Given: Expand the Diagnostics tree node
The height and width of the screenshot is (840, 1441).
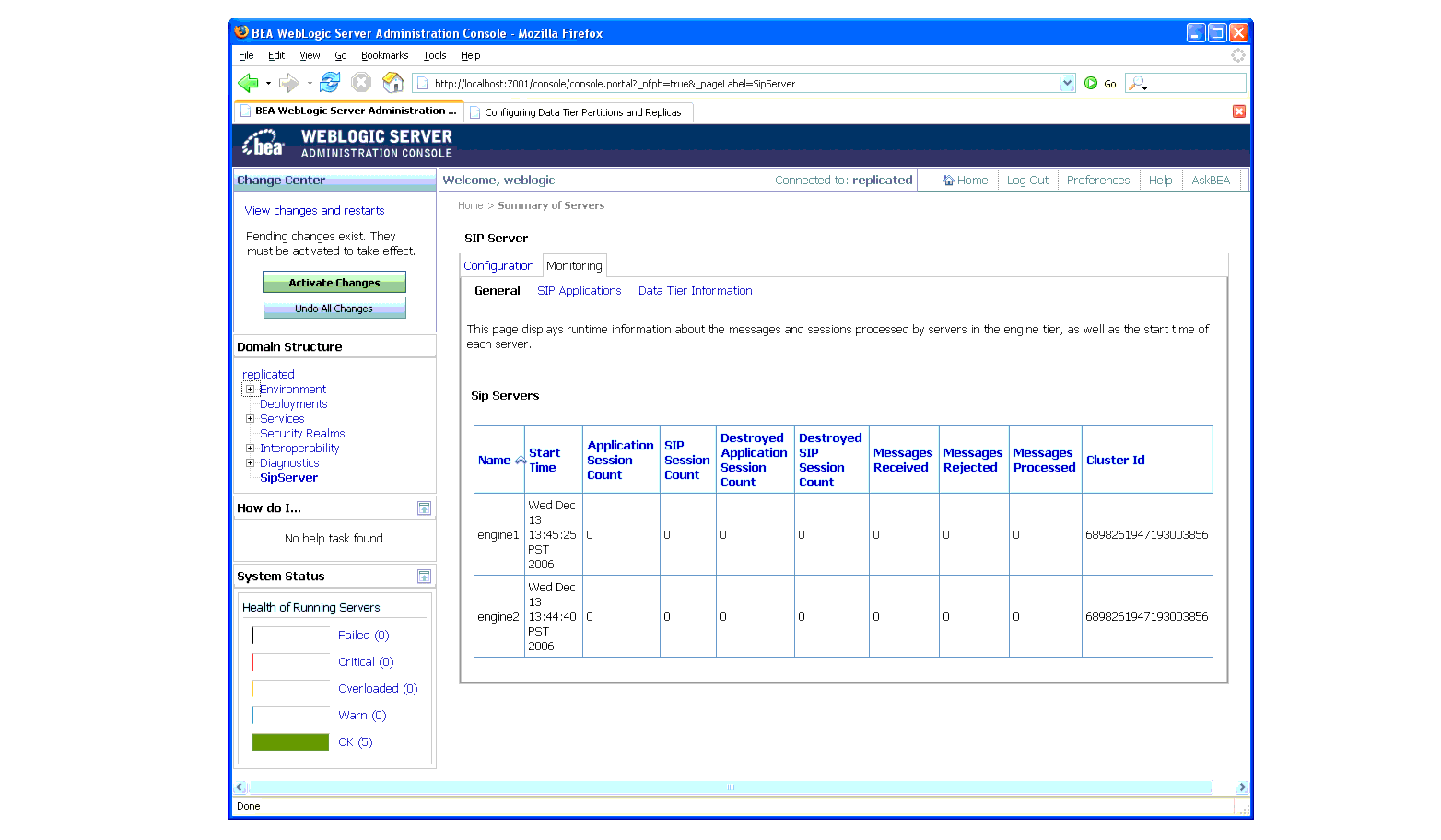Looking at the screenshot, I should [x=250, y=463].
